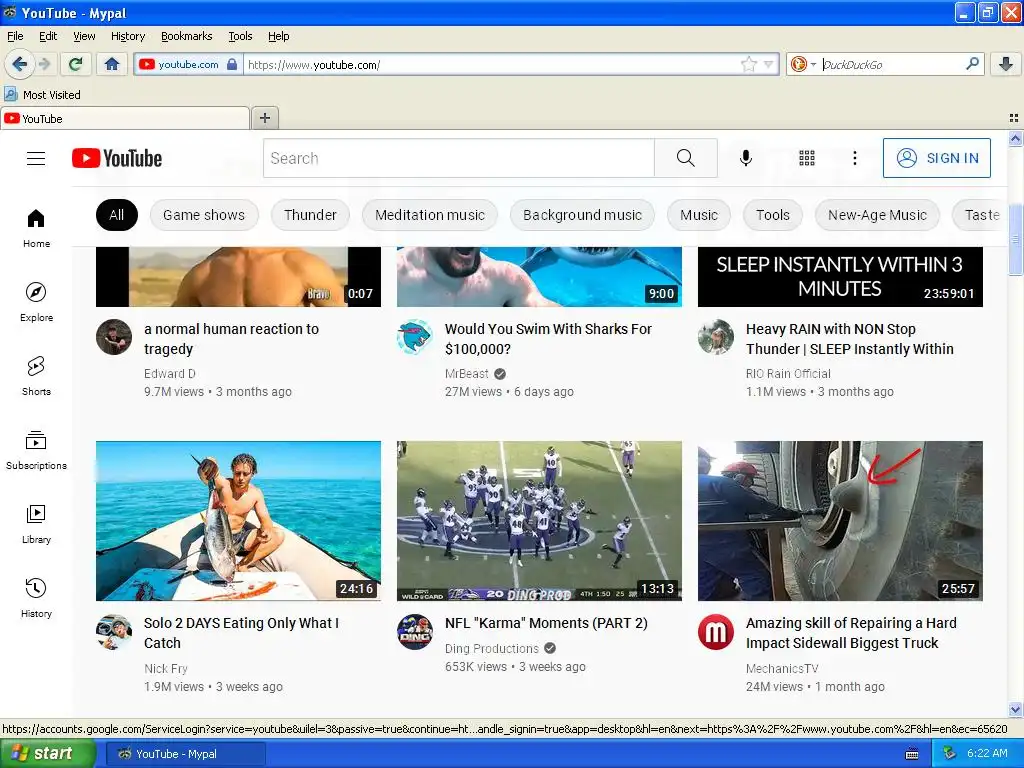Image resolution: width=1024 pixels, height=768 pixels.
Task: Select the Meditation music filter chip
Action: click(430, 215)
